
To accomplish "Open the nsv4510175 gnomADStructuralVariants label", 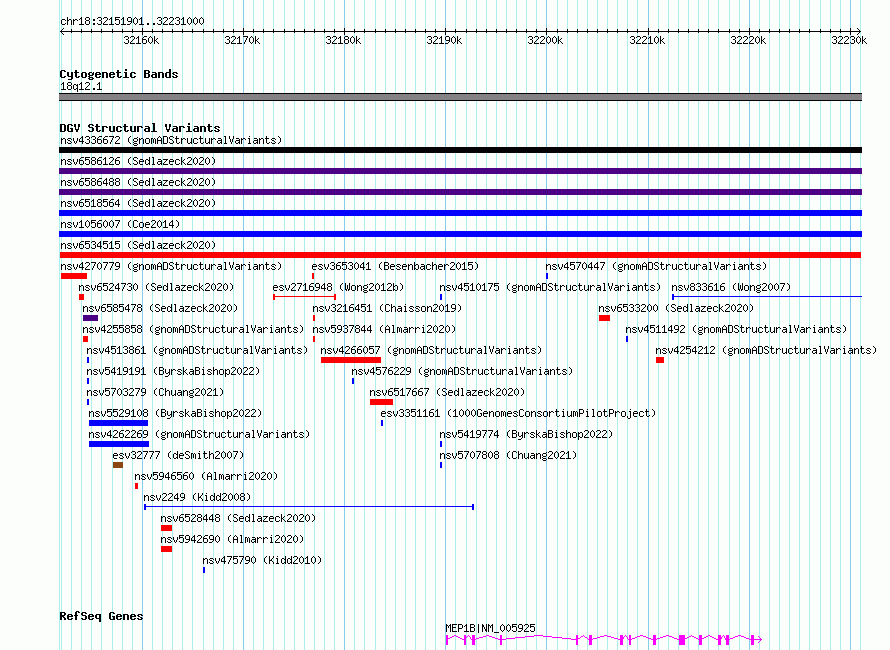I will pyautogui.click(x=550, y=287).
